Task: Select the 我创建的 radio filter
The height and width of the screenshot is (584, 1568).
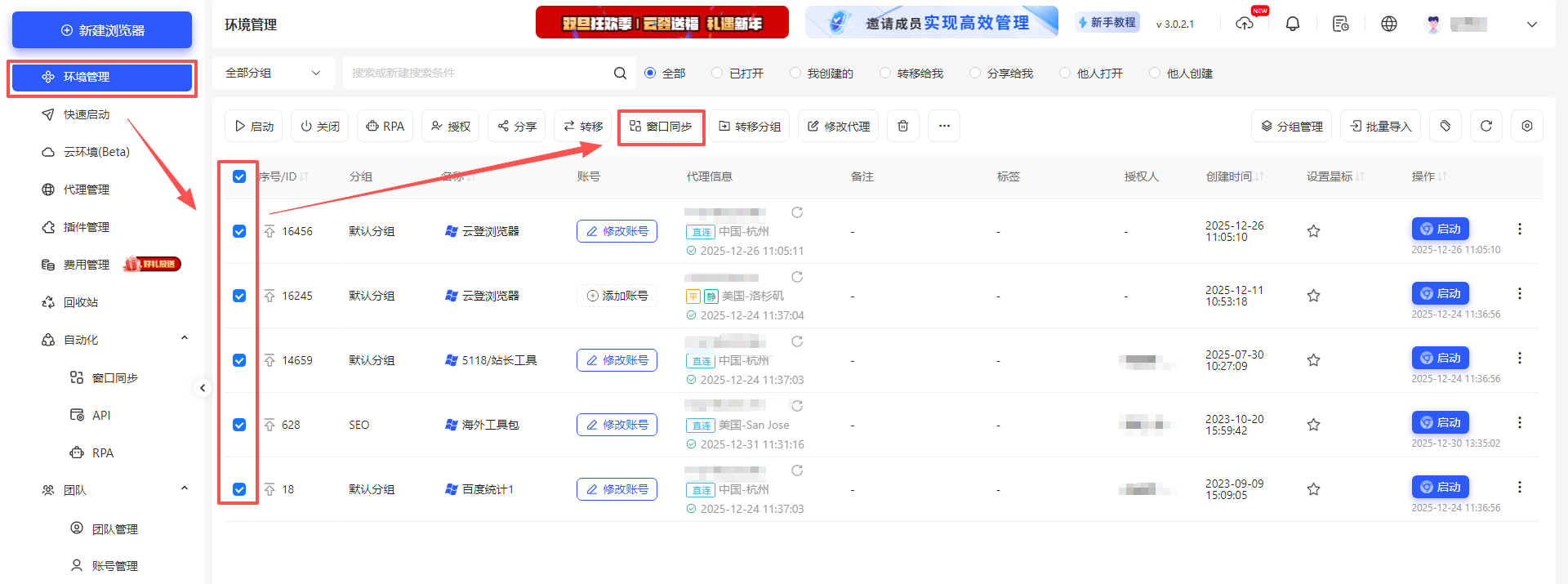Action: [795, 73]
